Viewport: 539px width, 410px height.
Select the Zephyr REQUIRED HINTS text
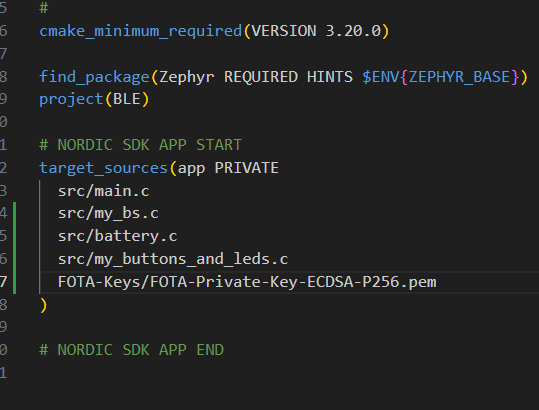(256, 77)
